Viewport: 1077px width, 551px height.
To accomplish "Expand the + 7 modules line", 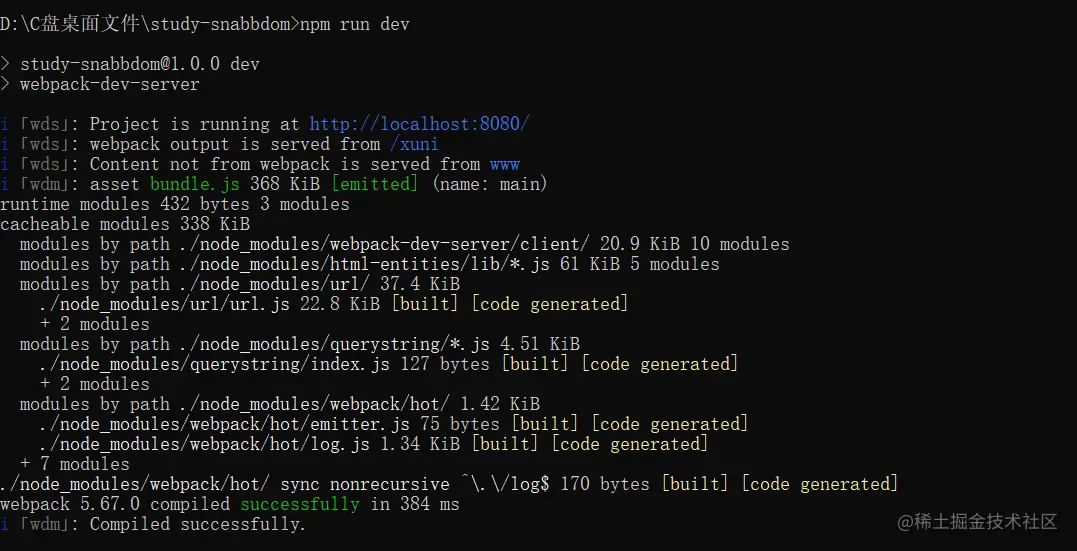I will click(x=74, y=464).
